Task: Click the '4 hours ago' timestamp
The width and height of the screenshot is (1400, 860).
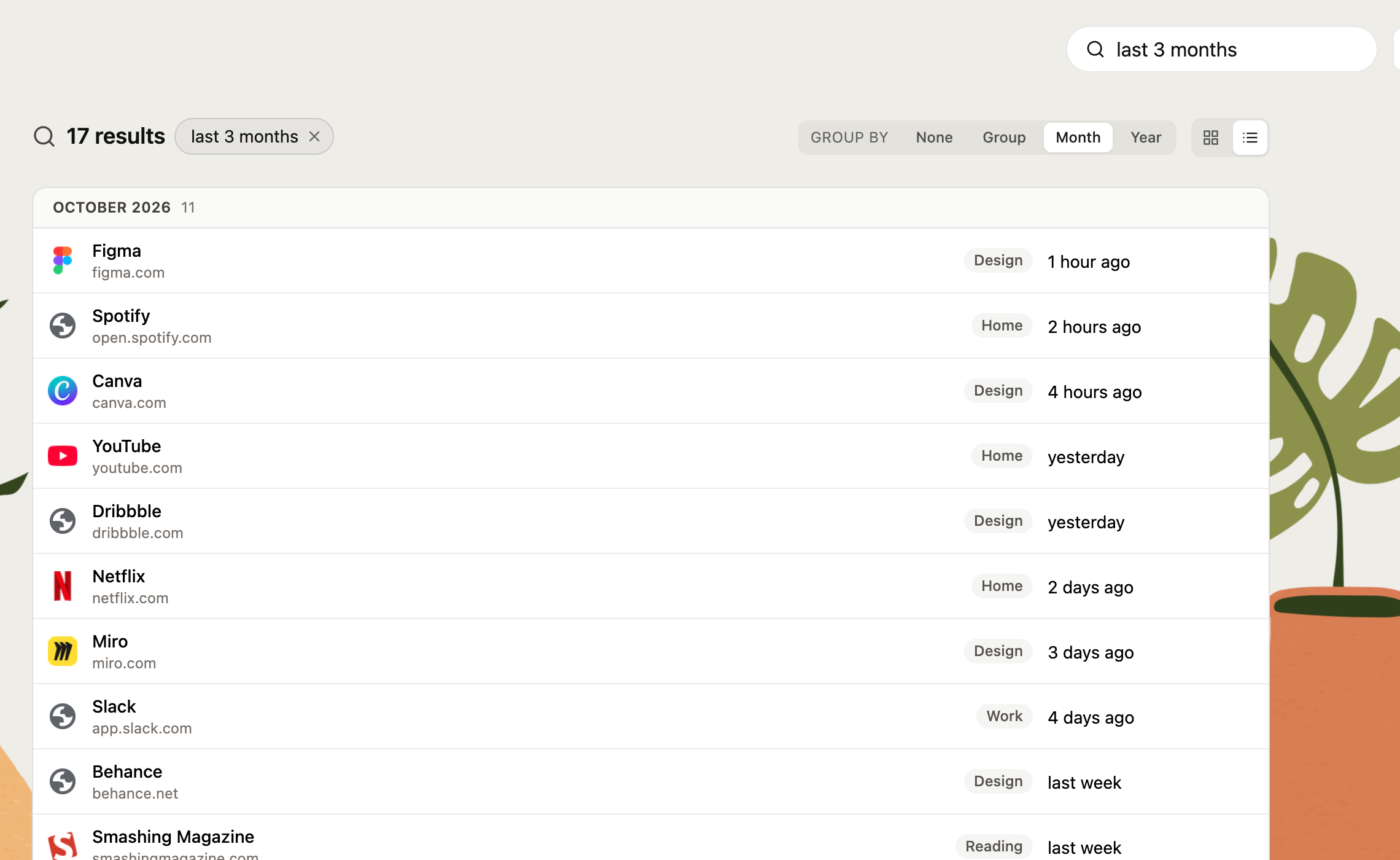Action: (x=1095, y=392)
